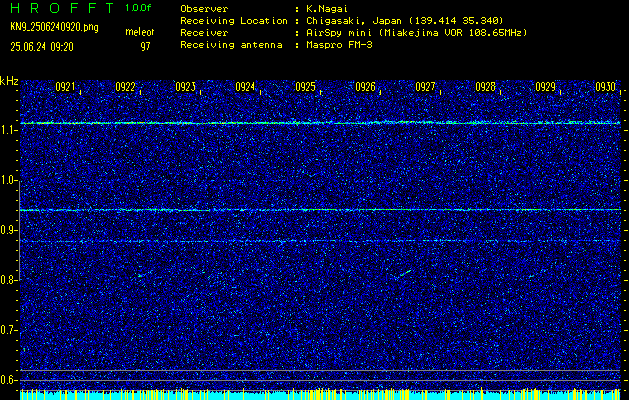
Task: Click the observer name K.Nagai
Action: (326, 8)
